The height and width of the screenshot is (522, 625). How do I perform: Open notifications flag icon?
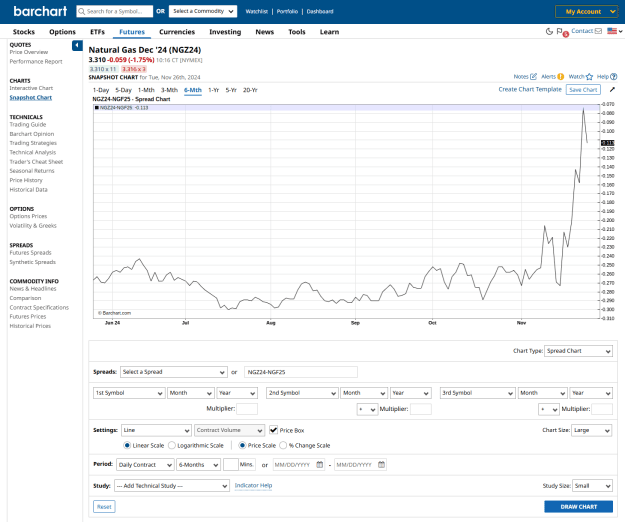point(561,31)
